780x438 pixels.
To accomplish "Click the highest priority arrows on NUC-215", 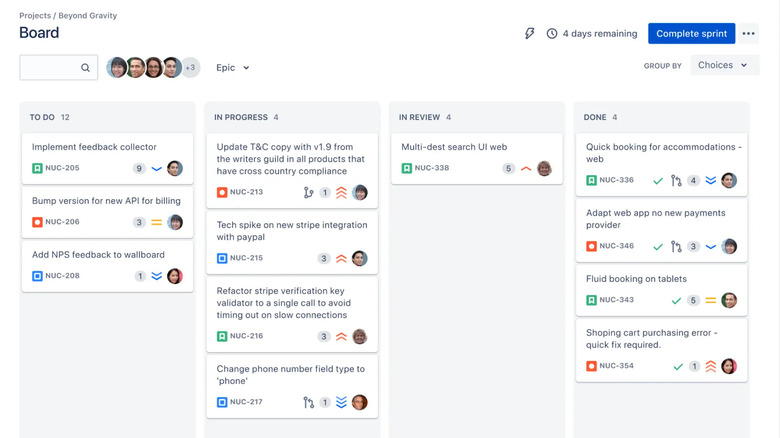I will tap(341, 258).
